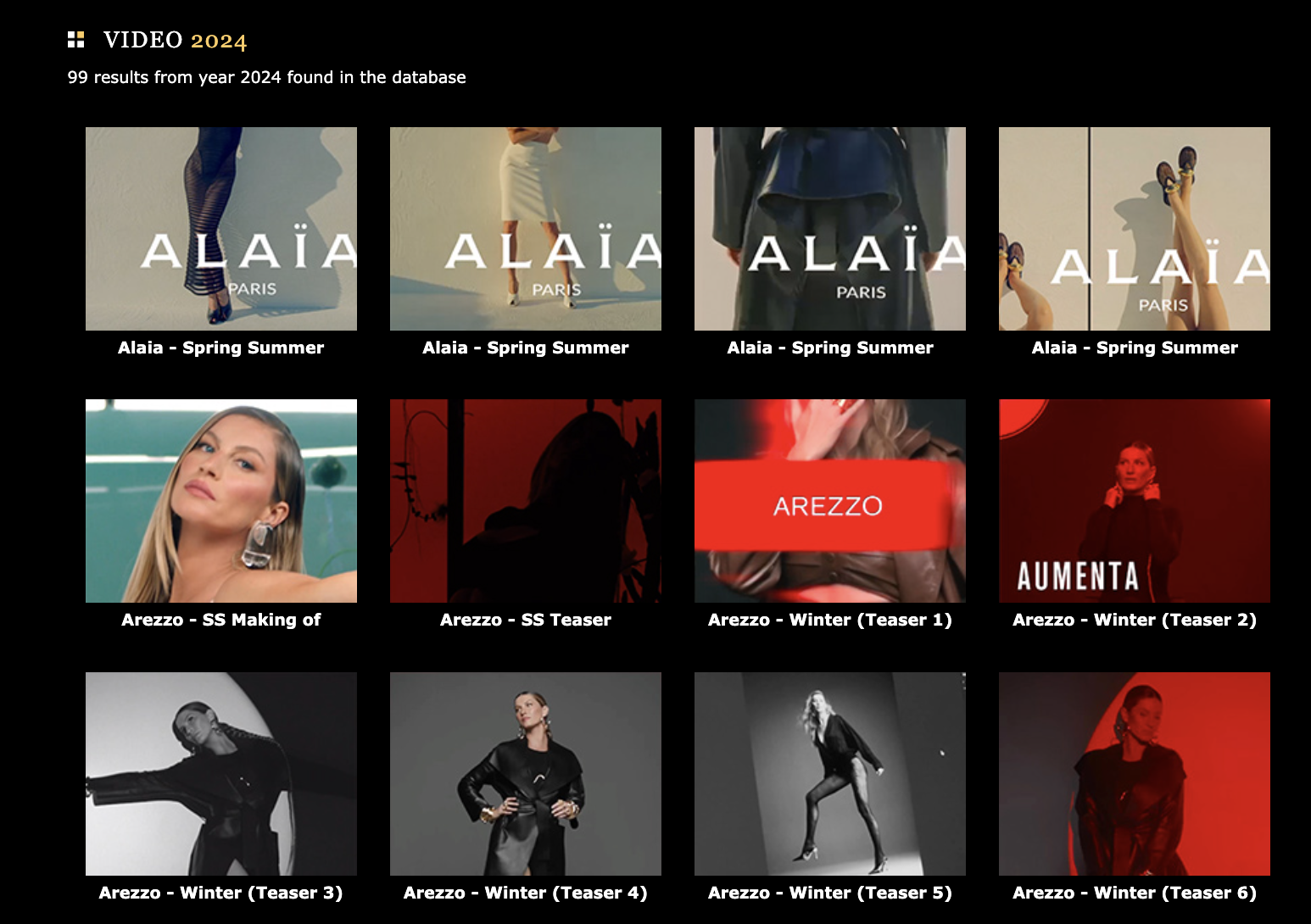
Task: Select the AUMENTA Winter Teaser 2 thumbnail
Action: tap(1135, 501)
